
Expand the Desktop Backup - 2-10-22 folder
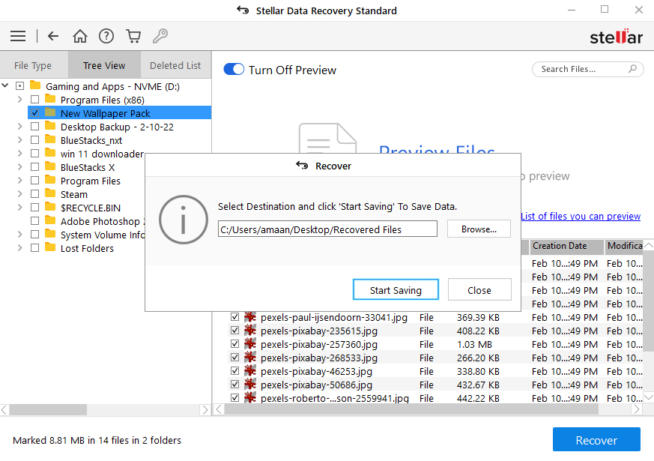point(20,126)
